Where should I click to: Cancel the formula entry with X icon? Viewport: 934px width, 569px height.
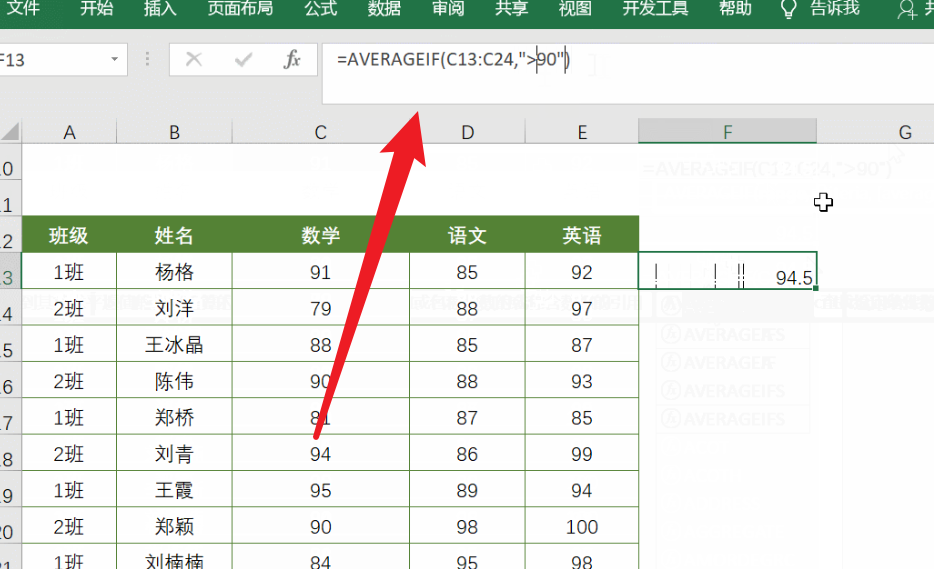[194, 59]
